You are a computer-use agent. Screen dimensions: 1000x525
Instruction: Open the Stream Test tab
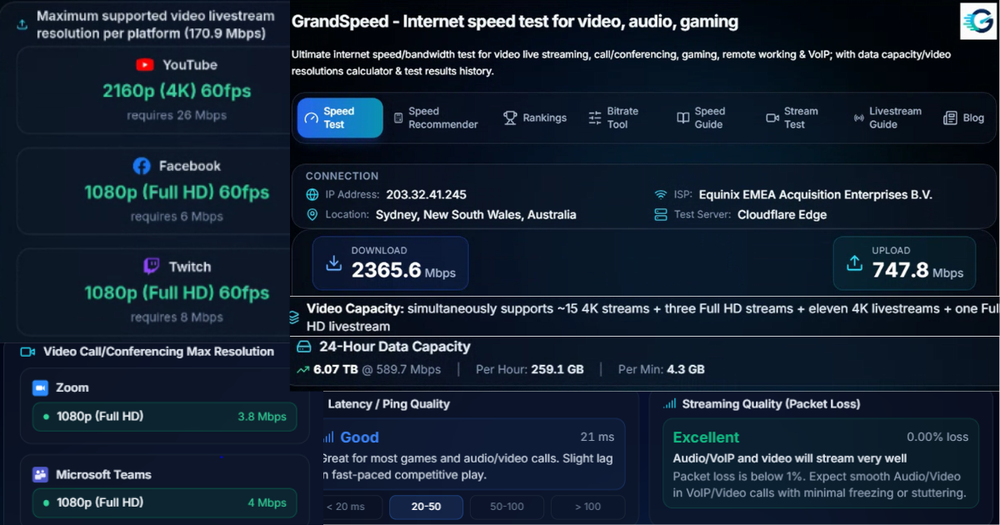[x=792, y=118]
